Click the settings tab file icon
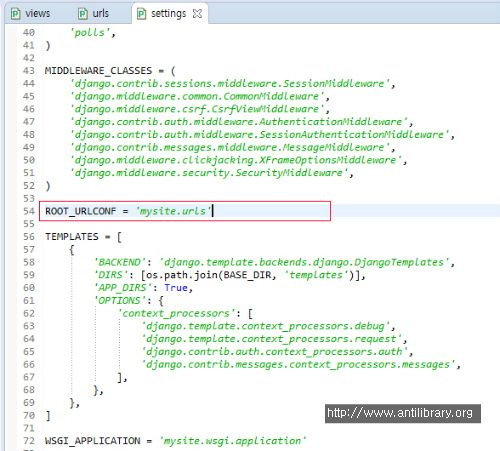 click(141, 14)
